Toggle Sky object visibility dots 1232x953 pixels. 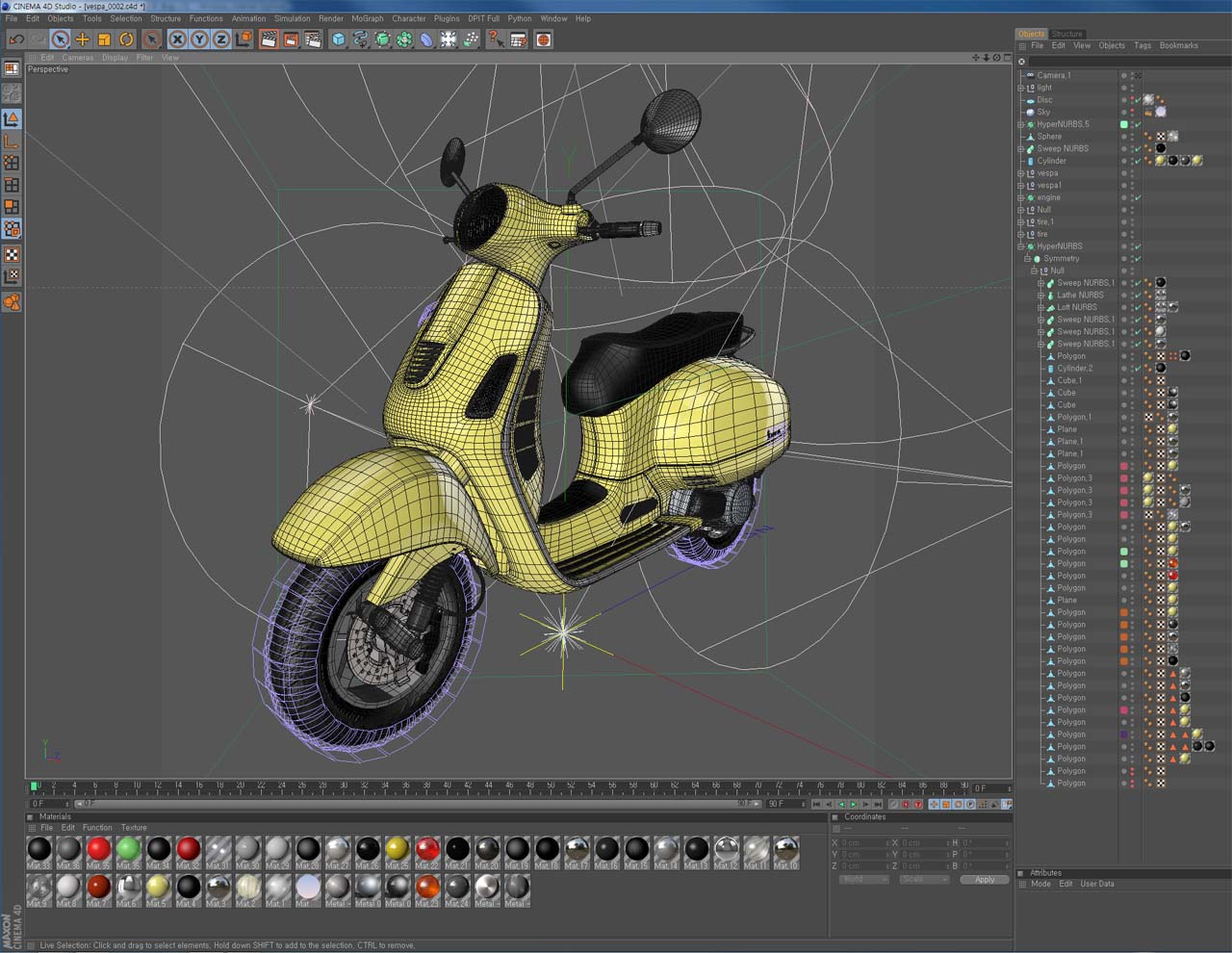click(1132, 113)
